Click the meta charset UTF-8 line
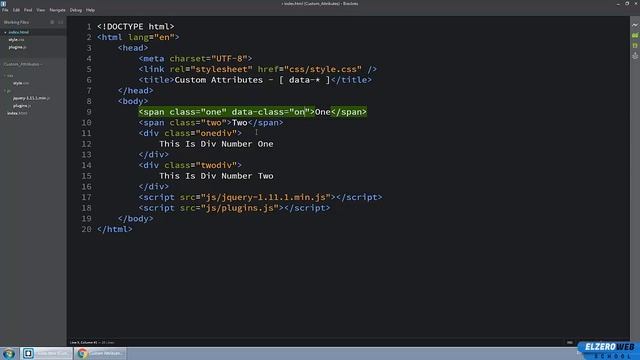The width and height of the screenshot is (640, 360). pos(195,59)
